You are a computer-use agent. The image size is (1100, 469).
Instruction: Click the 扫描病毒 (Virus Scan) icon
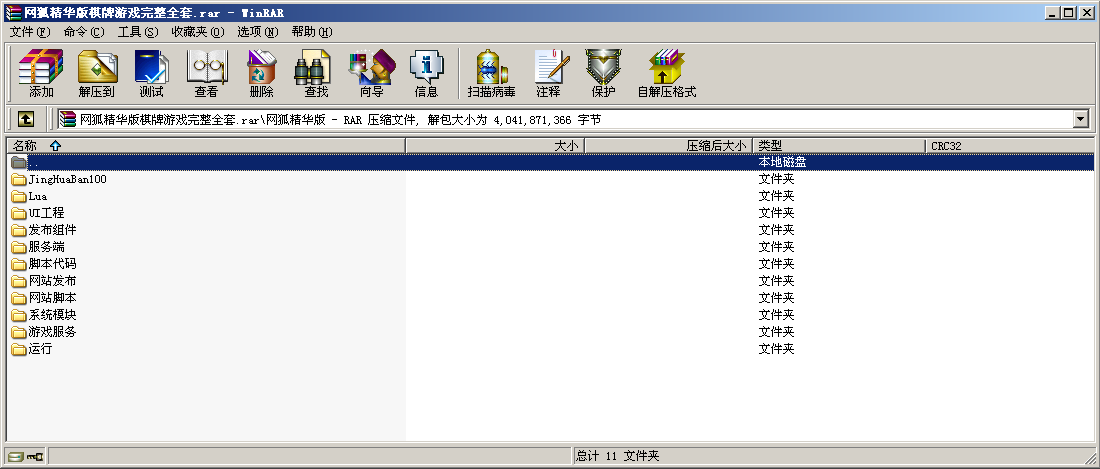[491, 67]
